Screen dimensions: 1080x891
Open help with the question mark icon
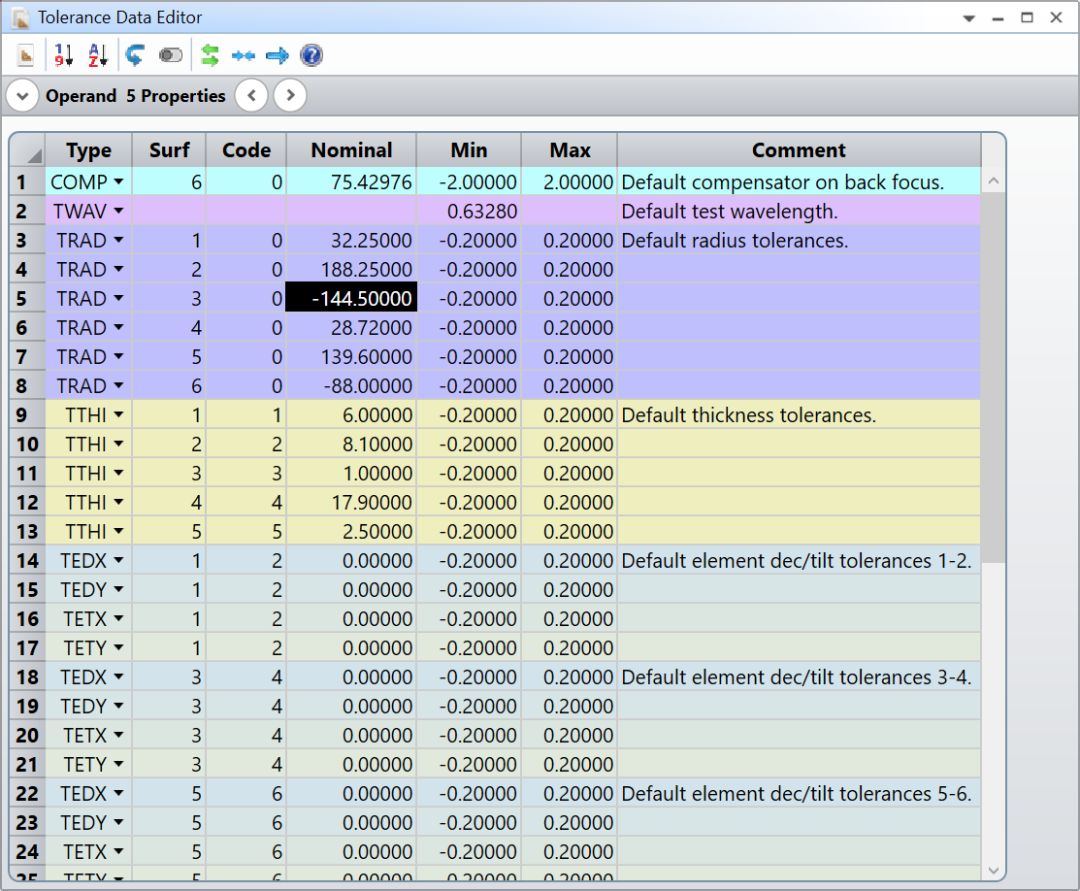click(x=311, y=56)
